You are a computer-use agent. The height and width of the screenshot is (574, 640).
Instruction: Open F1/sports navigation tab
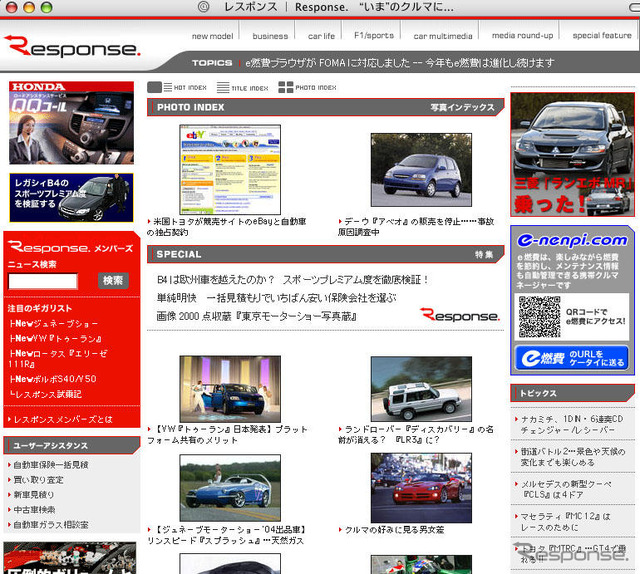374,36
